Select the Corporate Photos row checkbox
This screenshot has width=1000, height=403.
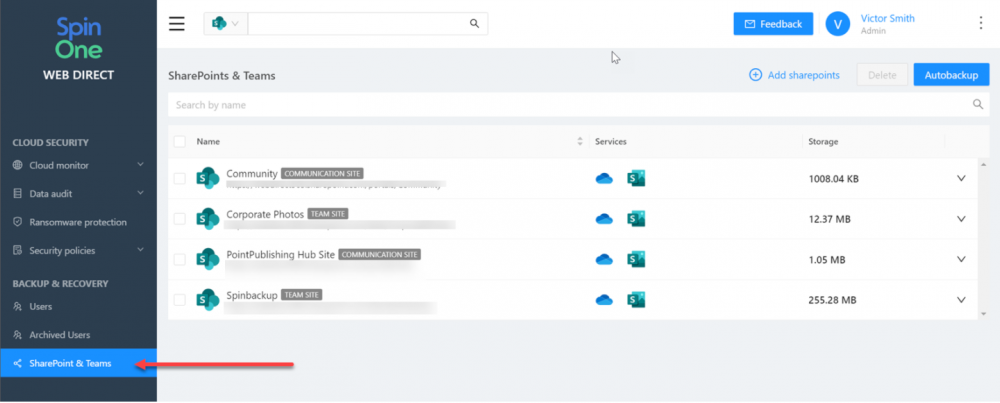180,219
